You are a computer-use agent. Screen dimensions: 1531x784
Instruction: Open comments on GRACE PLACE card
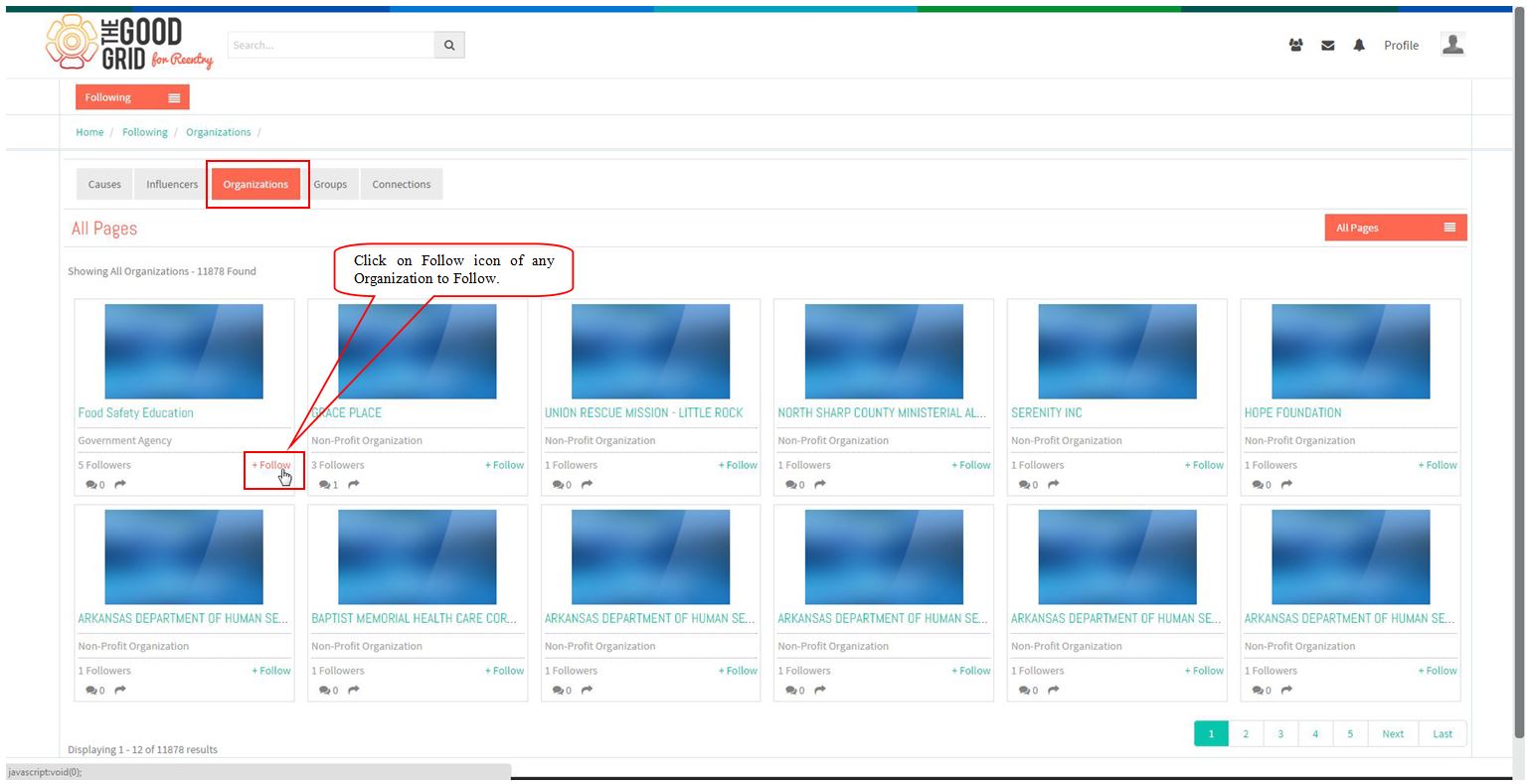pos(329,485)
